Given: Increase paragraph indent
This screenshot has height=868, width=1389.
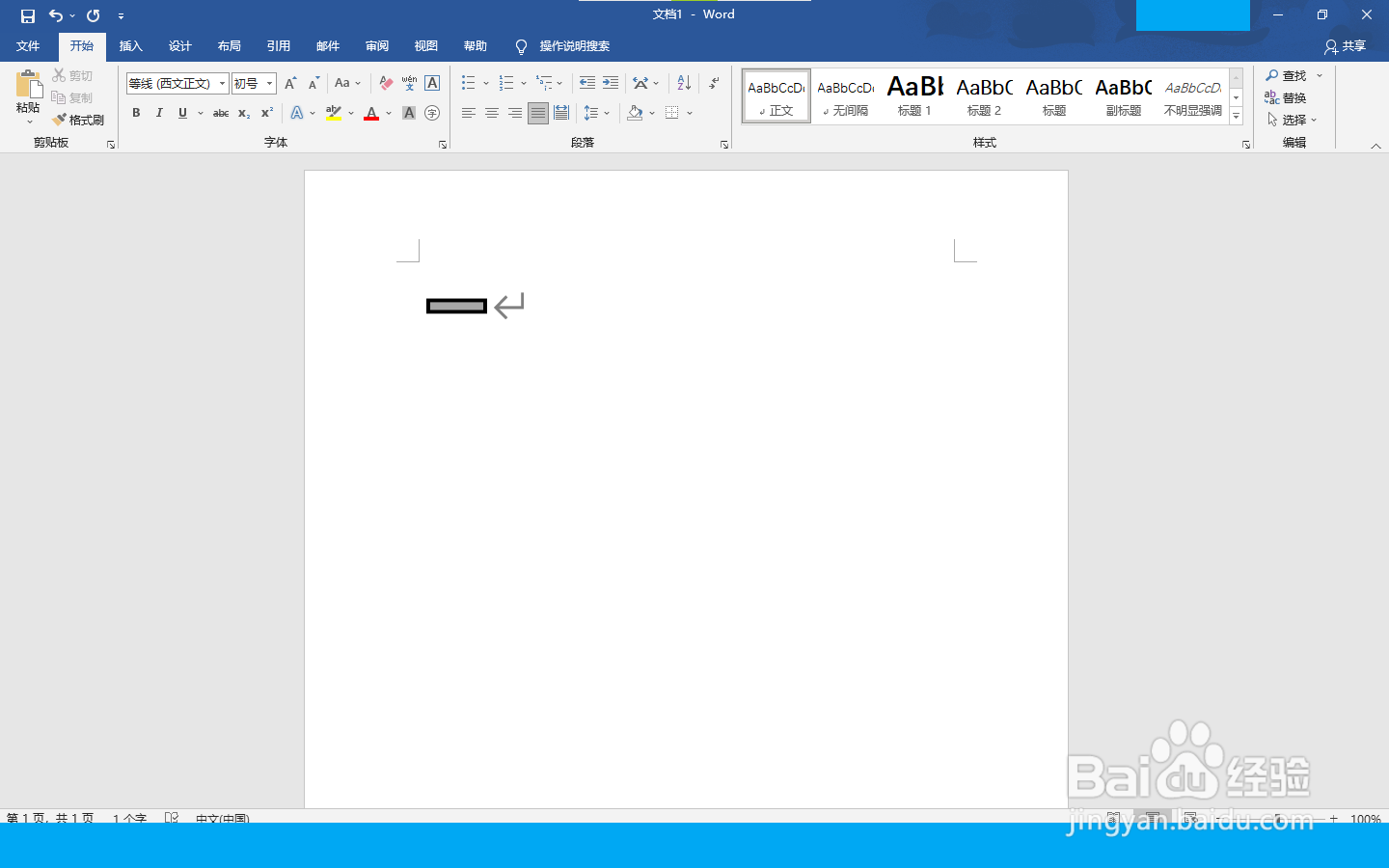Looking at the screenshot, I should tap(611, 83).
